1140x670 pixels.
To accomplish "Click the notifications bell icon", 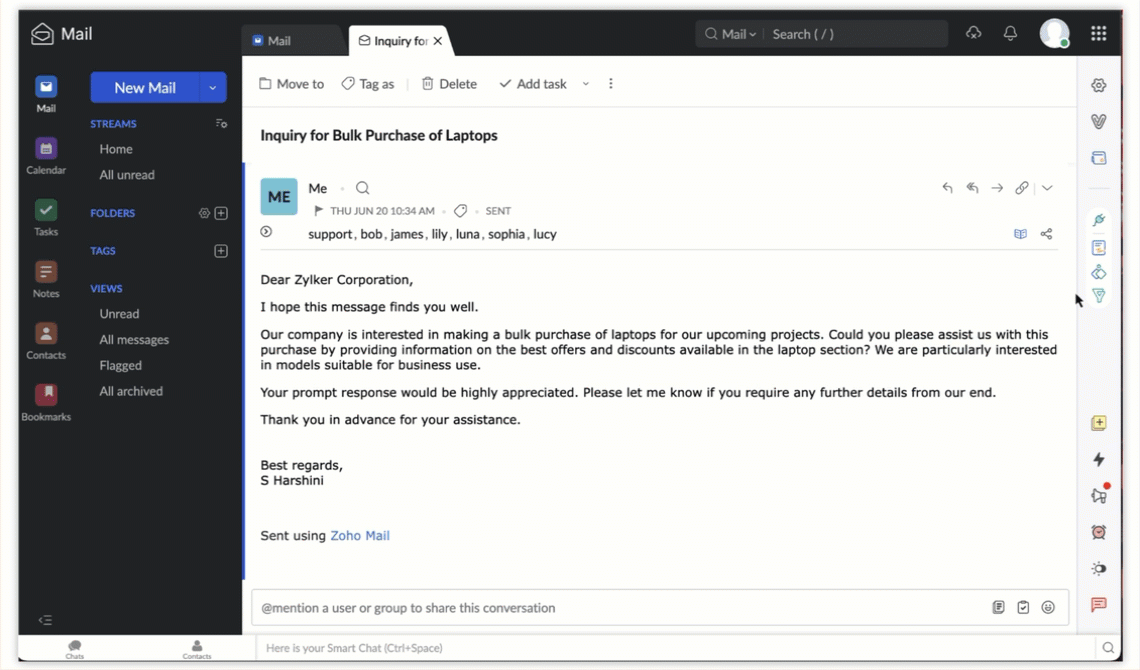I will [x=1010, y=34].
